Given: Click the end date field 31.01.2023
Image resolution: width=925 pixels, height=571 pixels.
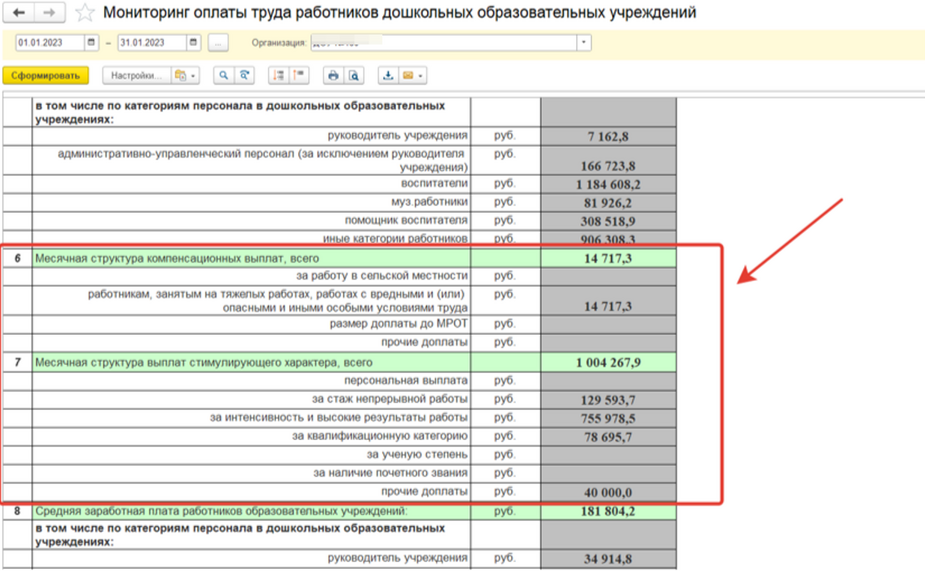Looking at the screenshot, I should 150,43.
